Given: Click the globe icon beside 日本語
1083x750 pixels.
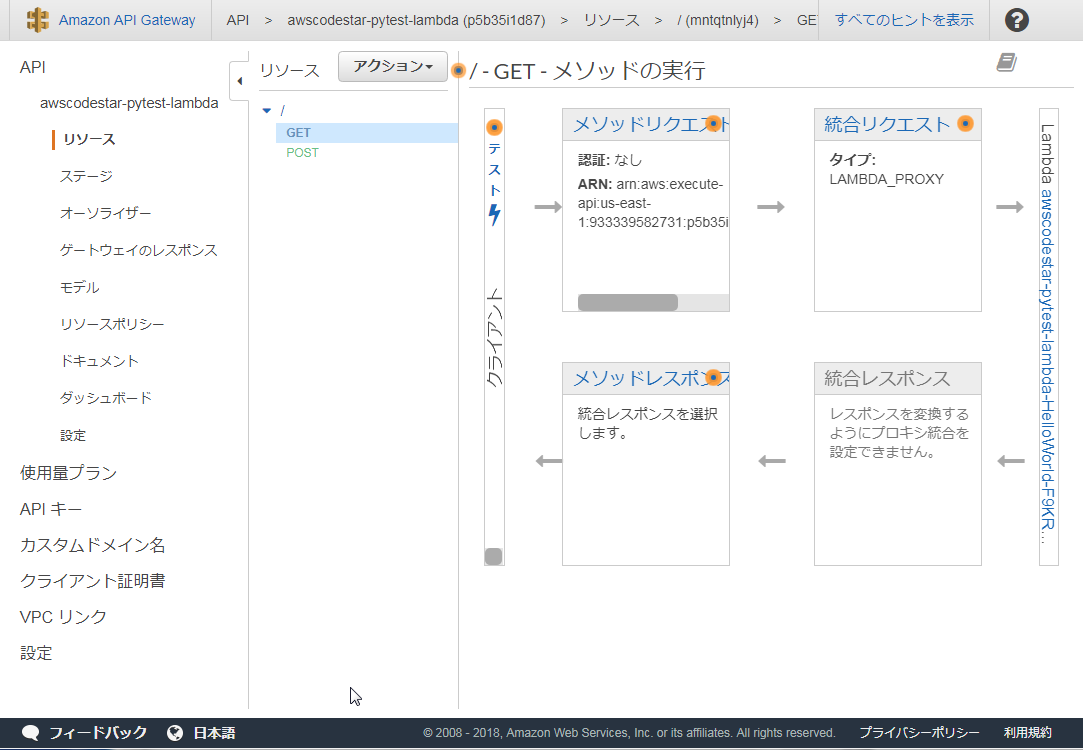Looking at the screenshot, I should click(x=175, y=731).
